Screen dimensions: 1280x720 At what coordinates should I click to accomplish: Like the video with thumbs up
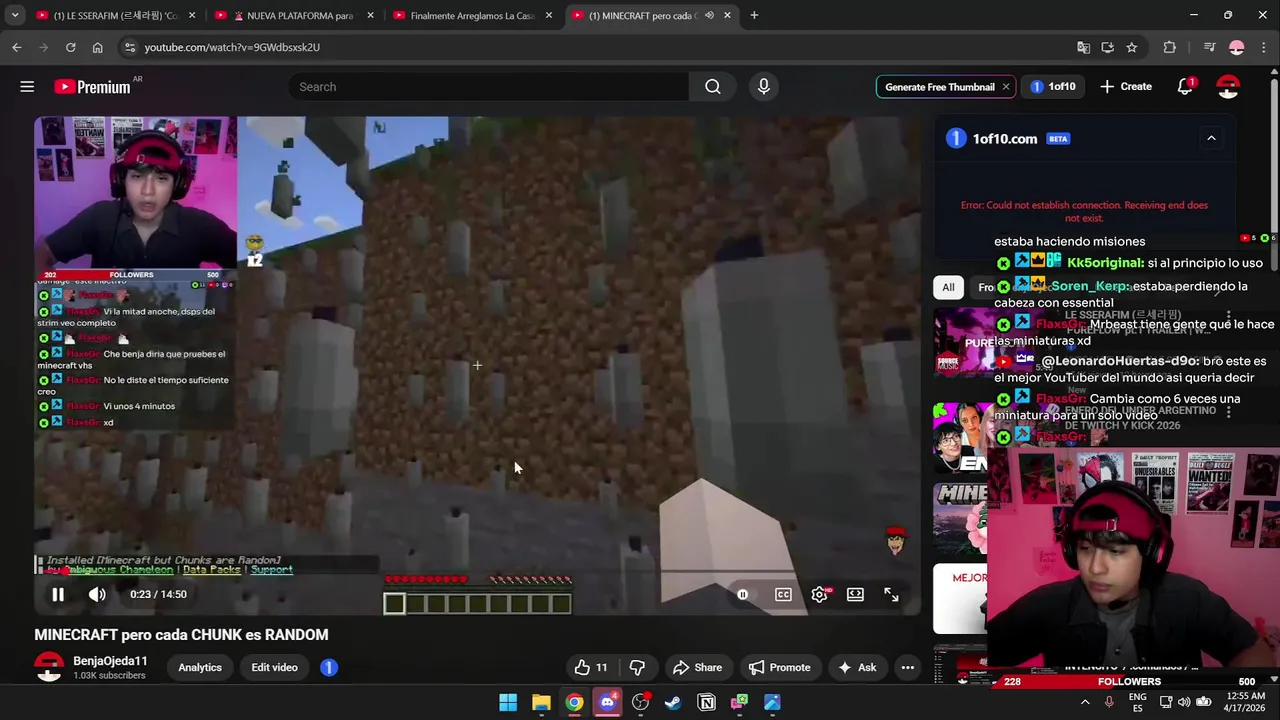(x=591, y=667)
